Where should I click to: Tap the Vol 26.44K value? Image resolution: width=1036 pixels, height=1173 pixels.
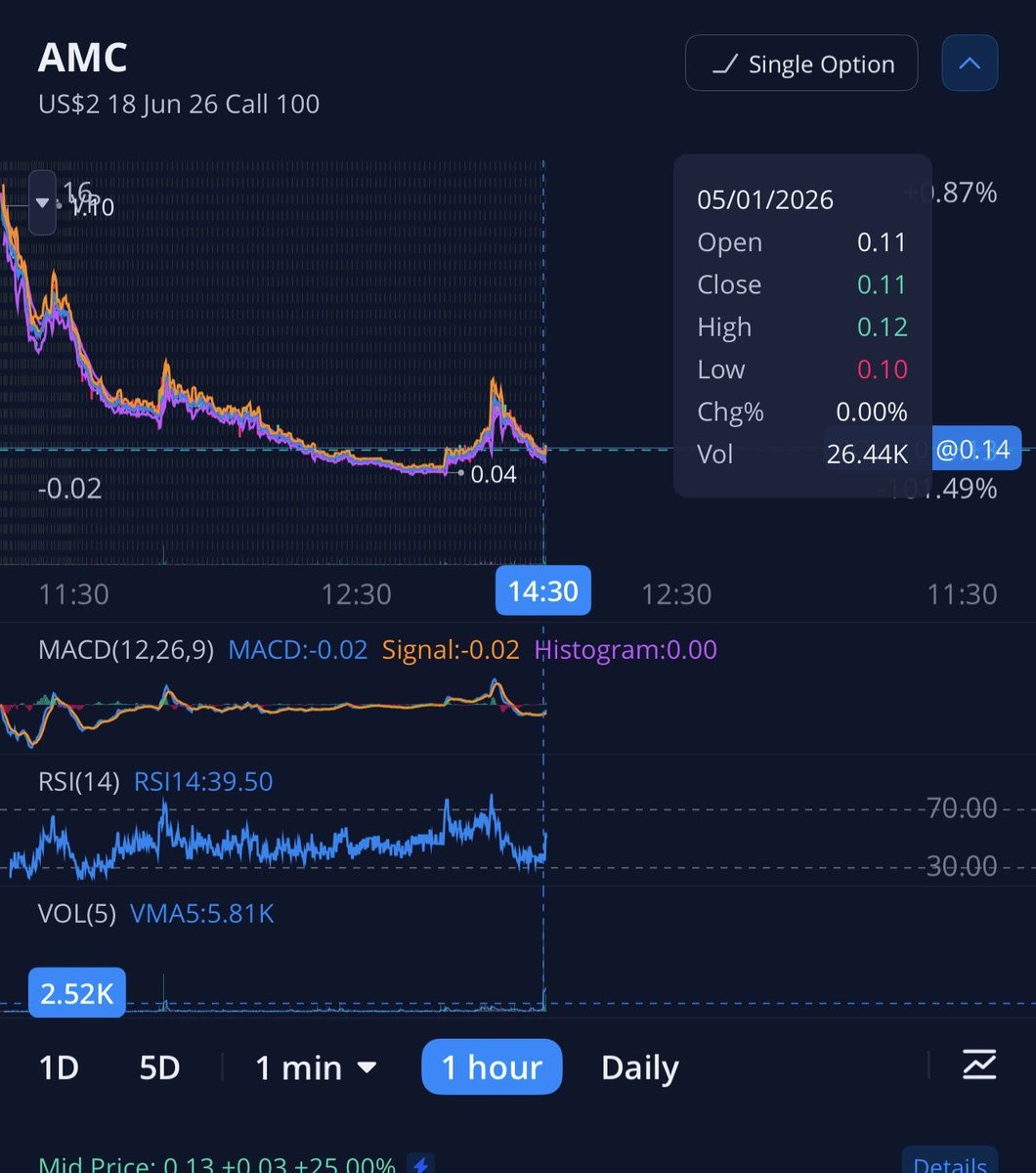(x=867, y=454)
